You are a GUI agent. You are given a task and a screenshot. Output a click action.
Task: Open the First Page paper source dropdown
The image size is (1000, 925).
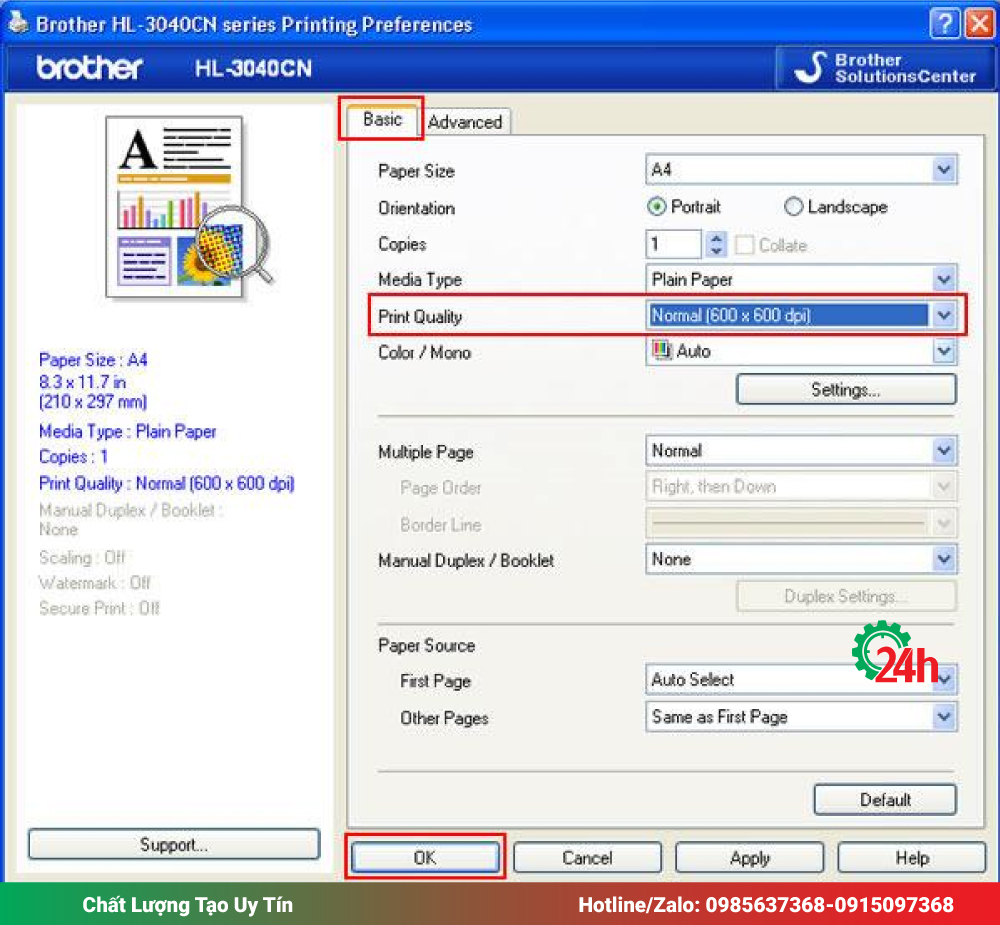coord(801,679)
